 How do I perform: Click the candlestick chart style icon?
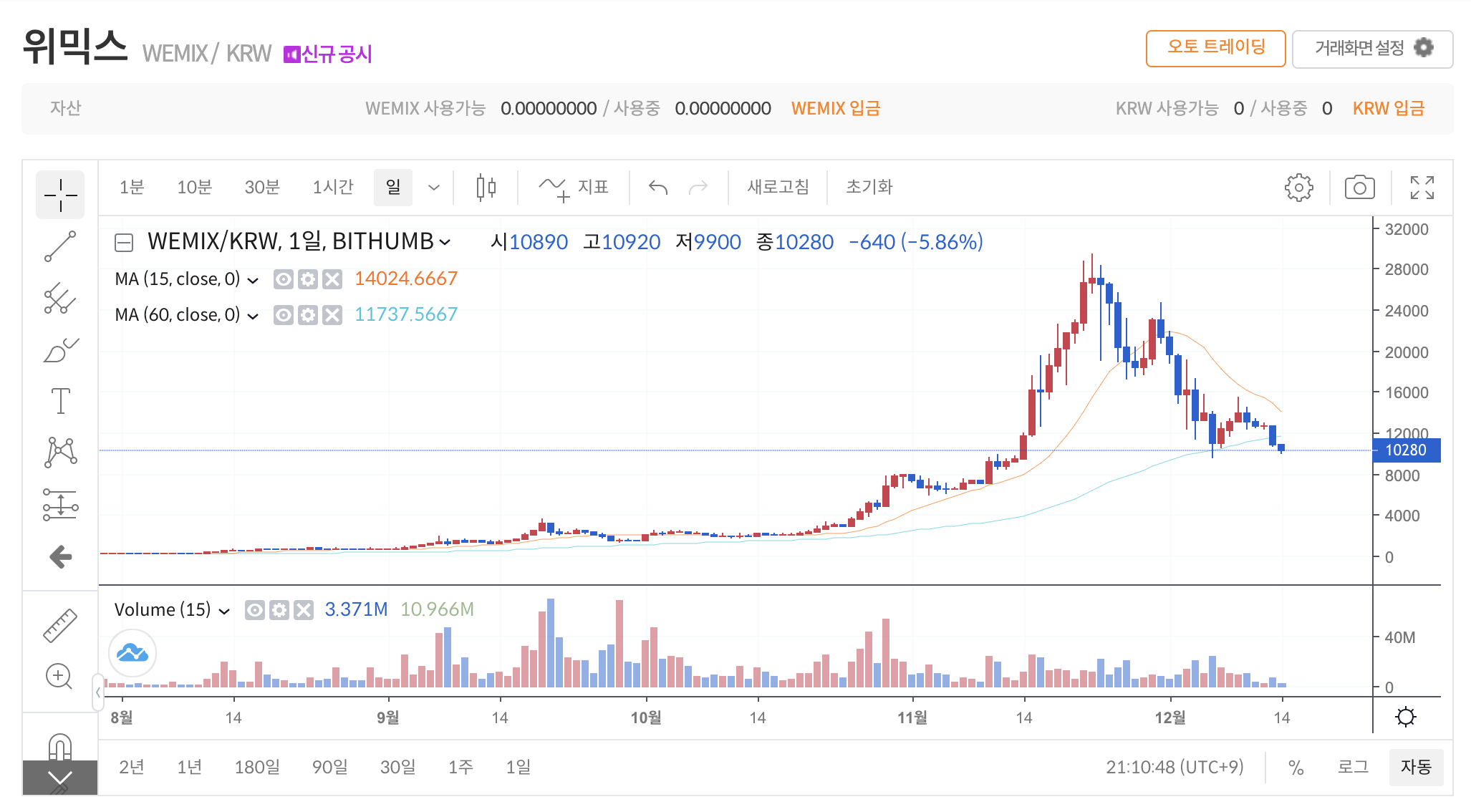point(486,188)
